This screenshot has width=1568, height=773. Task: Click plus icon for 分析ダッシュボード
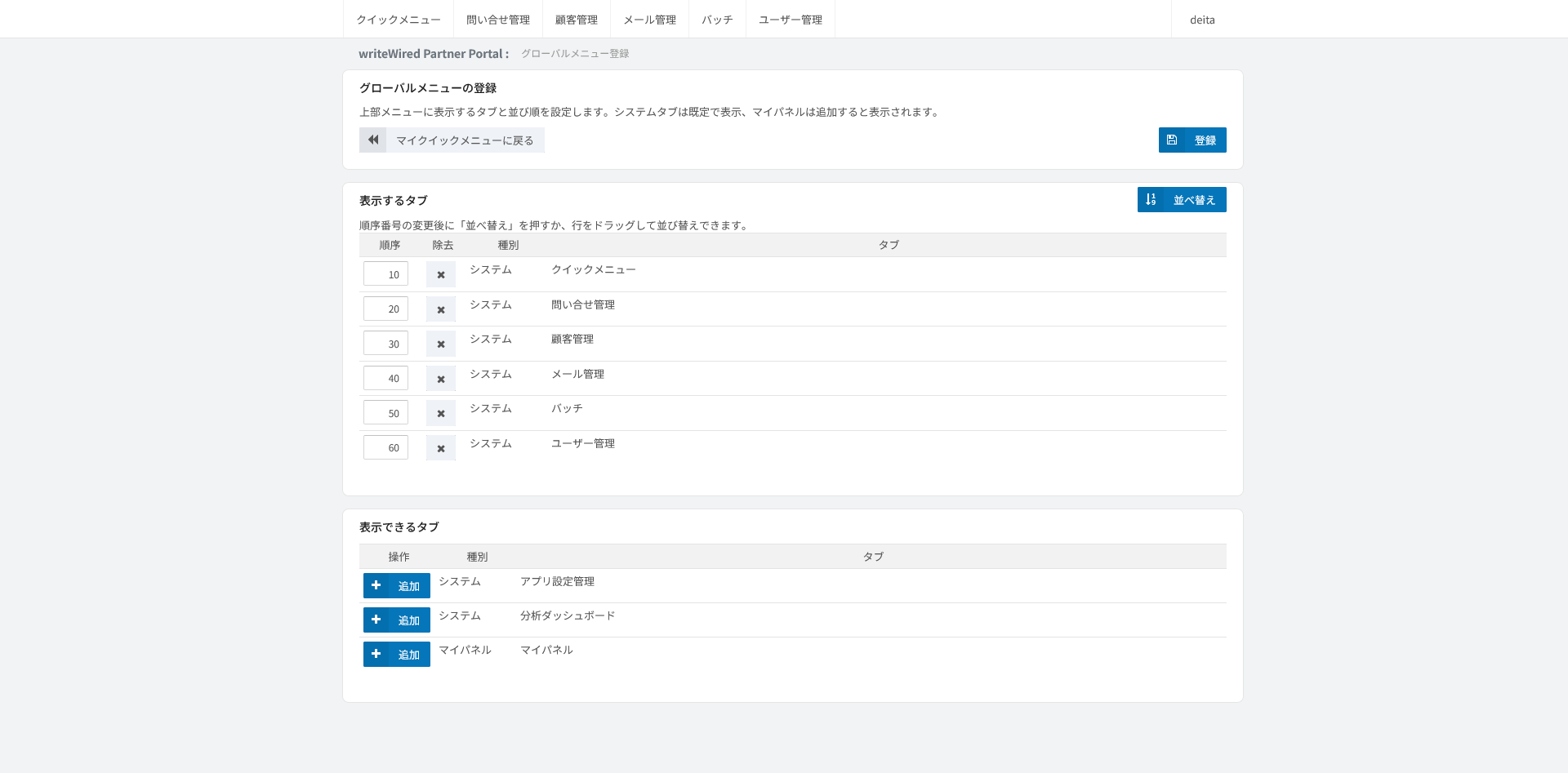tap(376, 620)
